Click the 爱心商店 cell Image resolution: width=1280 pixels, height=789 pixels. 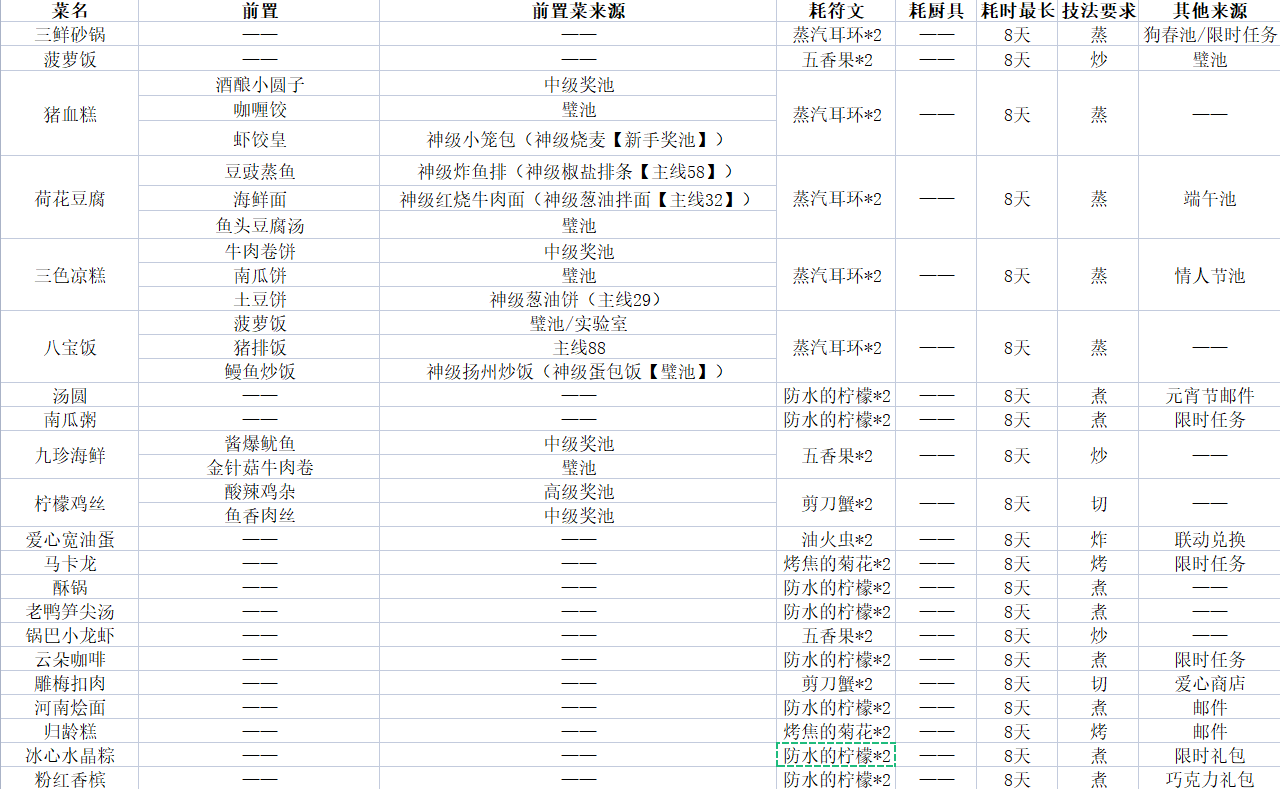coord(1209,683)
